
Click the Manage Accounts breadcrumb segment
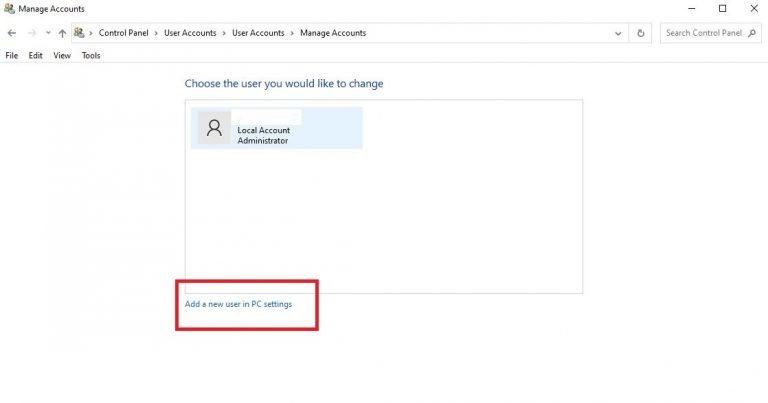(333, 33)
